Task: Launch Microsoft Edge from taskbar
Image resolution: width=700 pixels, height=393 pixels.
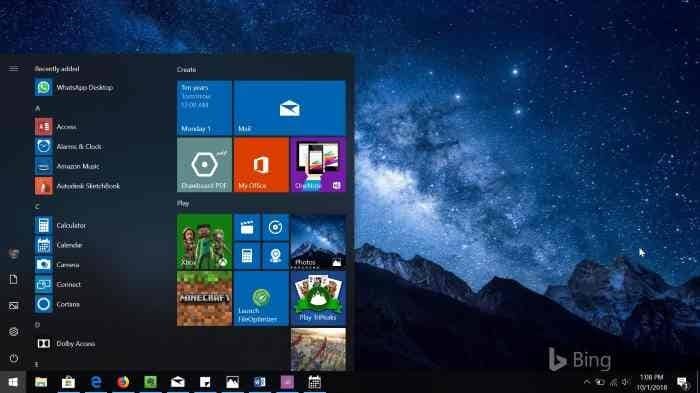Action: [x=96, y=382]
